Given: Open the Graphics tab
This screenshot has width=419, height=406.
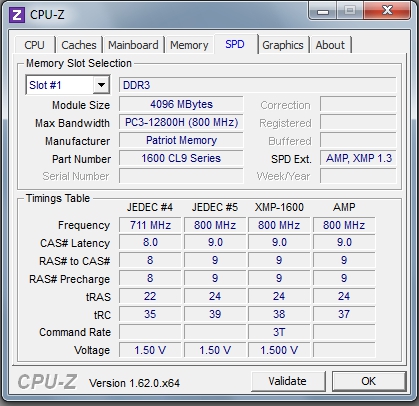Looking at the screenshot, I should click(283, 45).
